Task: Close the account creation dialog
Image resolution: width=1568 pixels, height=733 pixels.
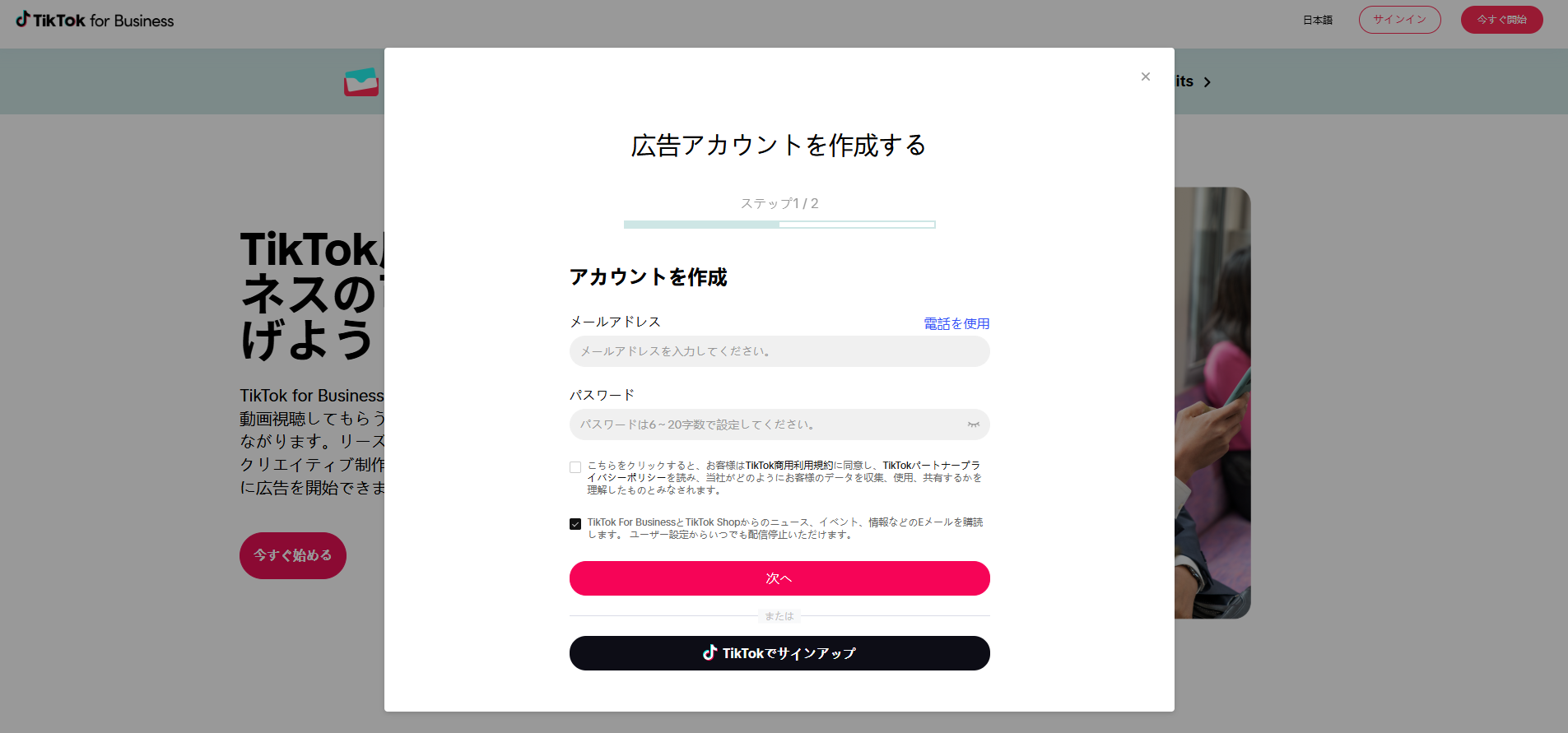Action: 1145,77
